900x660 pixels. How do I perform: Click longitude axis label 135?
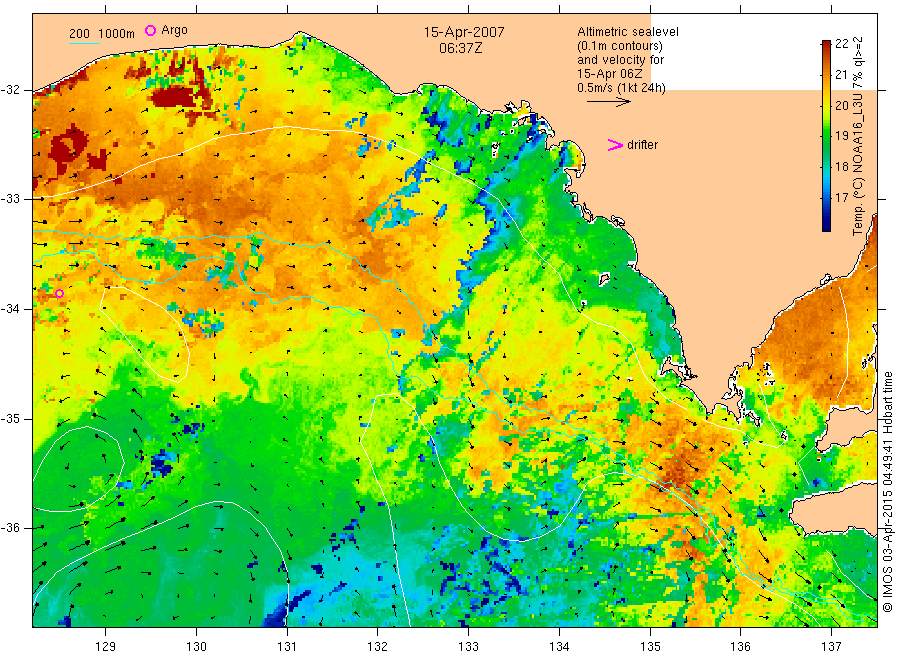coord(650,647)
